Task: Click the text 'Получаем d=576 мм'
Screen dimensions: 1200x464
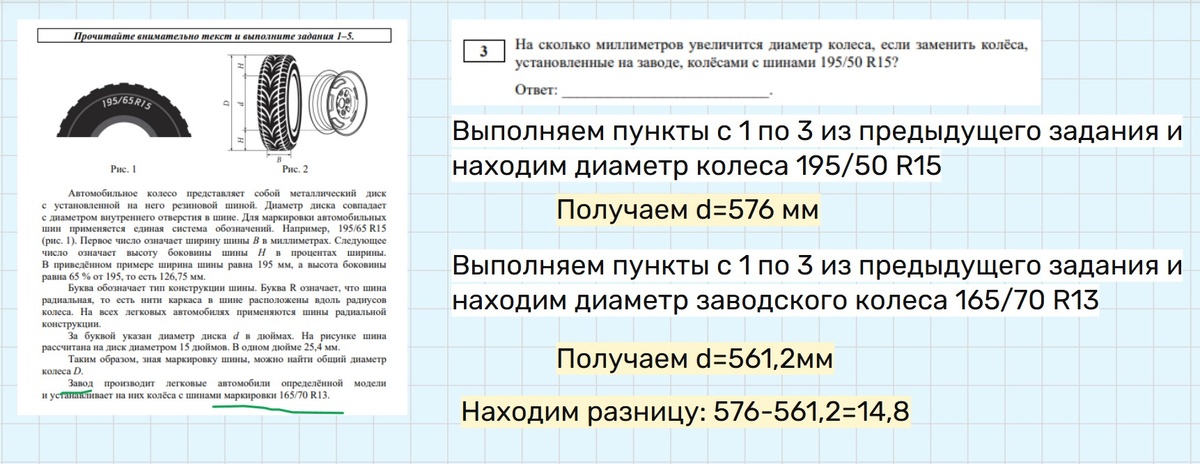Action: (x=687, y=211)
